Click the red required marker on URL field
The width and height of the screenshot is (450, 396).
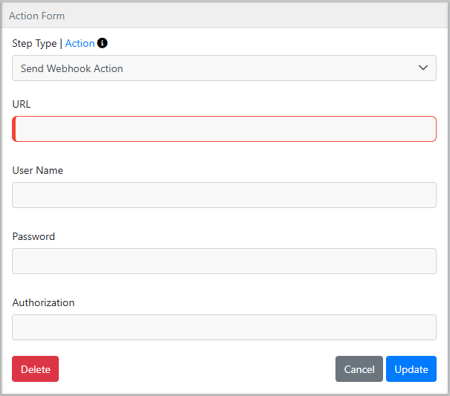pos(14,129)
